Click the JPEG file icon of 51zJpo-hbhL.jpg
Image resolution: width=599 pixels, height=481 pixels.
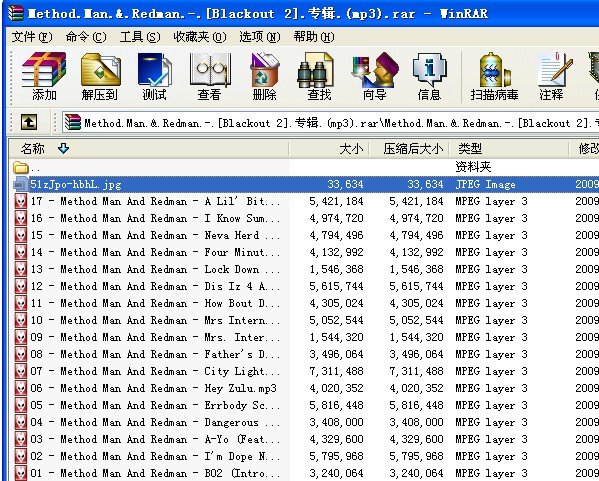[x=21, y=184]
